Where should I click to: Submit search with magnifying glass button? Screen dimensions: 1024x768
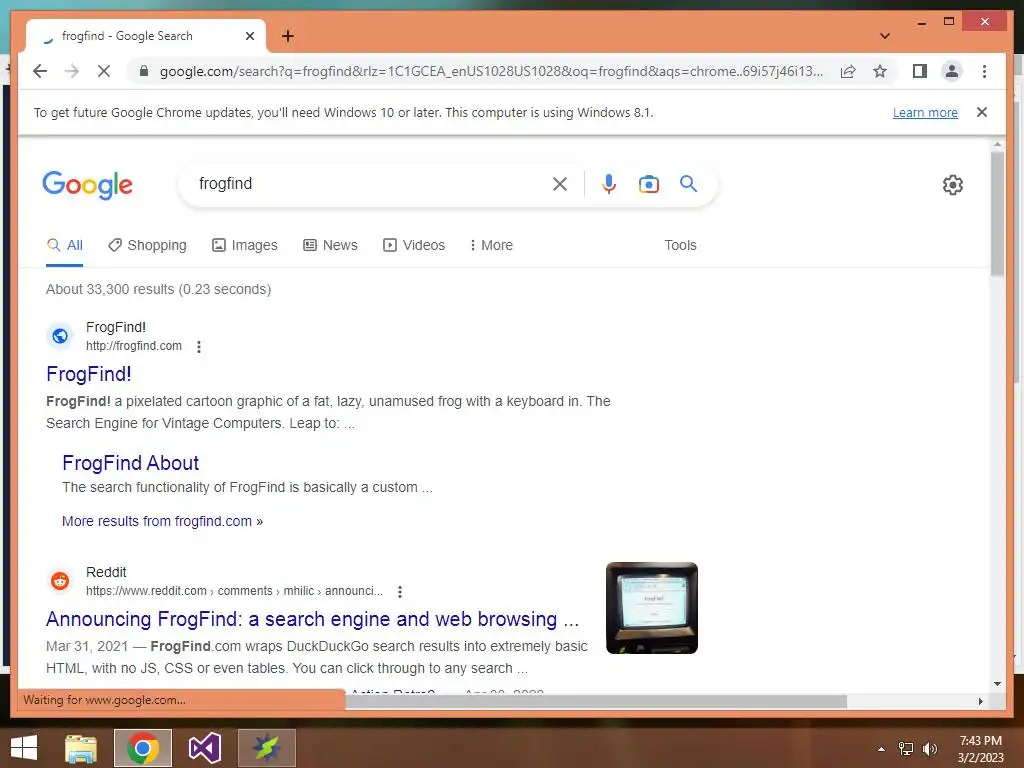(x=688, y=184)
